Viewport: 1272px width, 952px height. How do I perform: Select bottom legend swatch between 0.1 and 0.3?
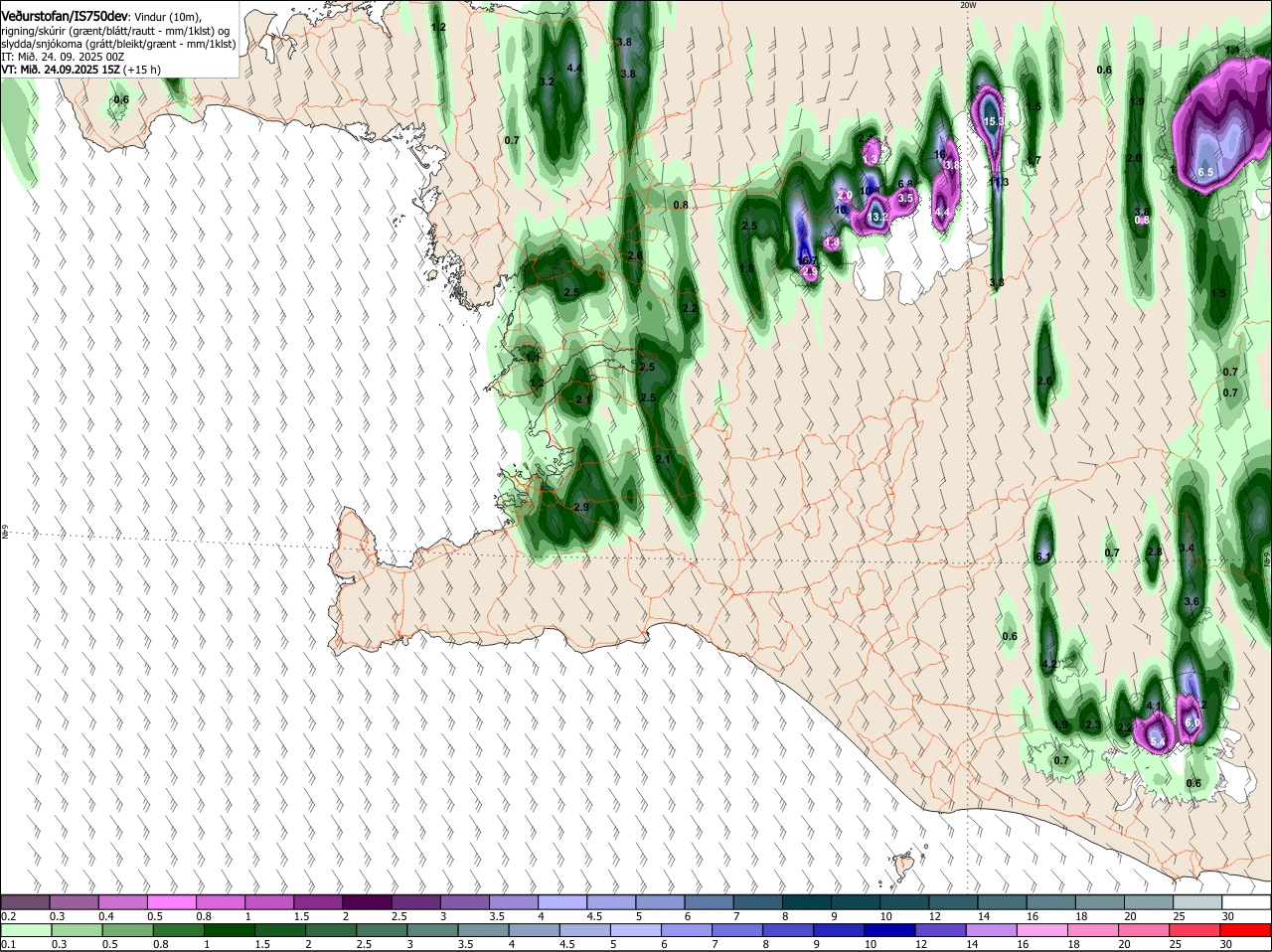point(25,929)
